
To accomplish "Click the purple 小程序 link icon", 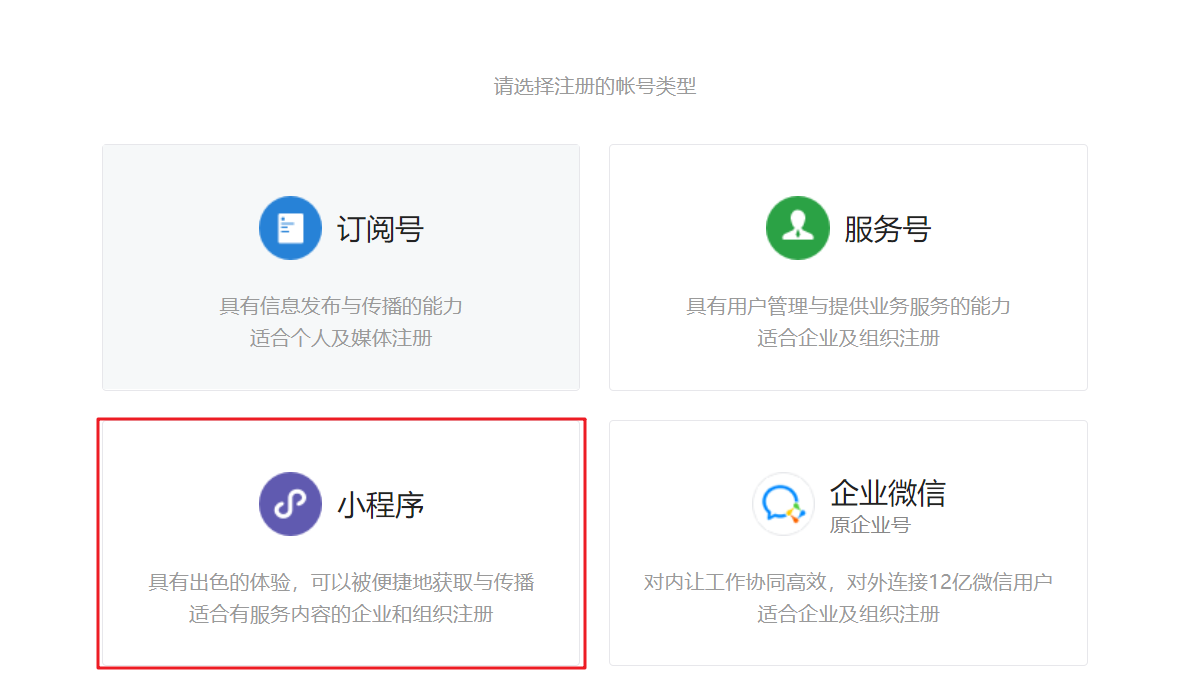I will point(290,504).
